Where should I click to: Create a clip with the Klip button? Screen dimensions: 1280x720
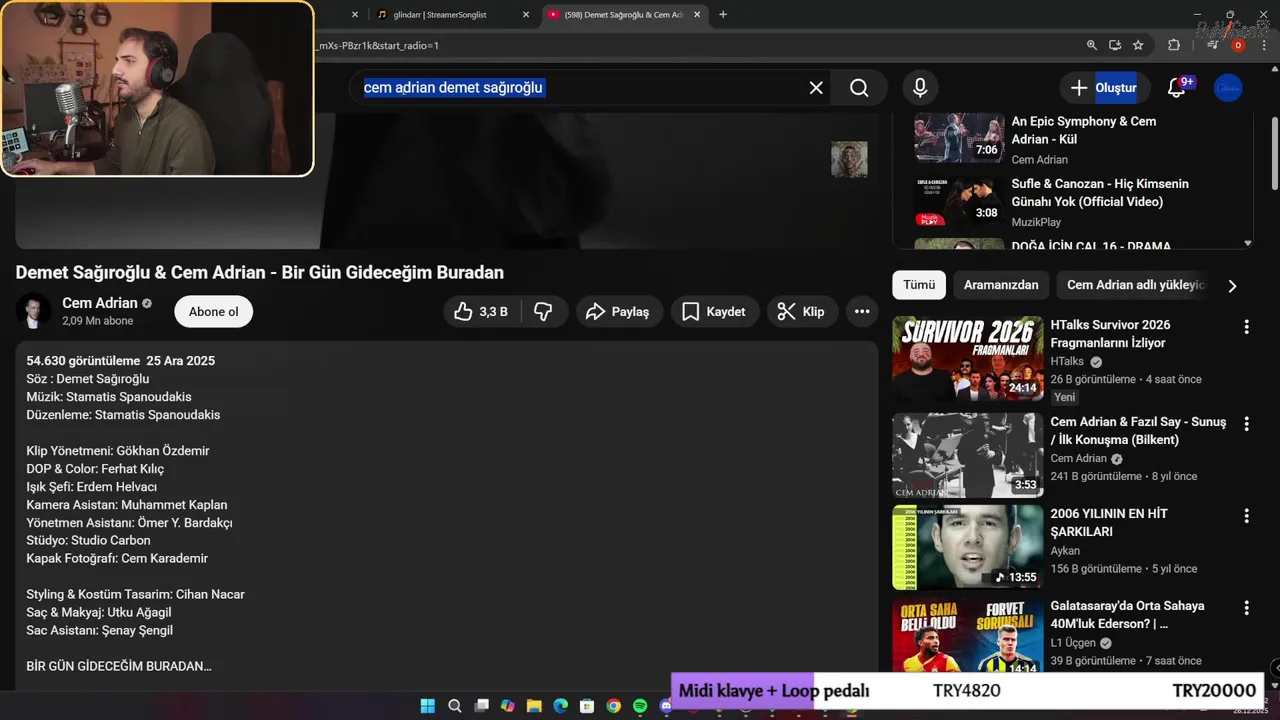[x=802, y=312]
